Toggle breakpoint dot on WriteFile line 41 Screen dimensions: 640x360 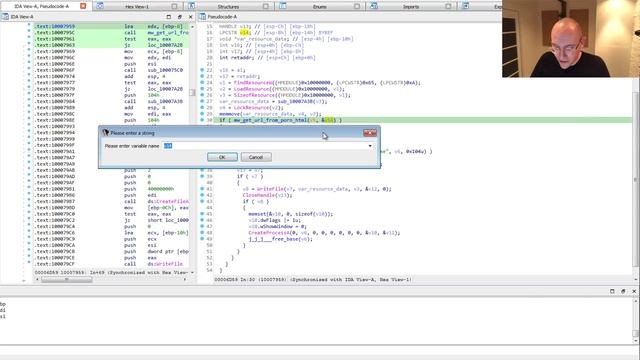pos(202,189)
